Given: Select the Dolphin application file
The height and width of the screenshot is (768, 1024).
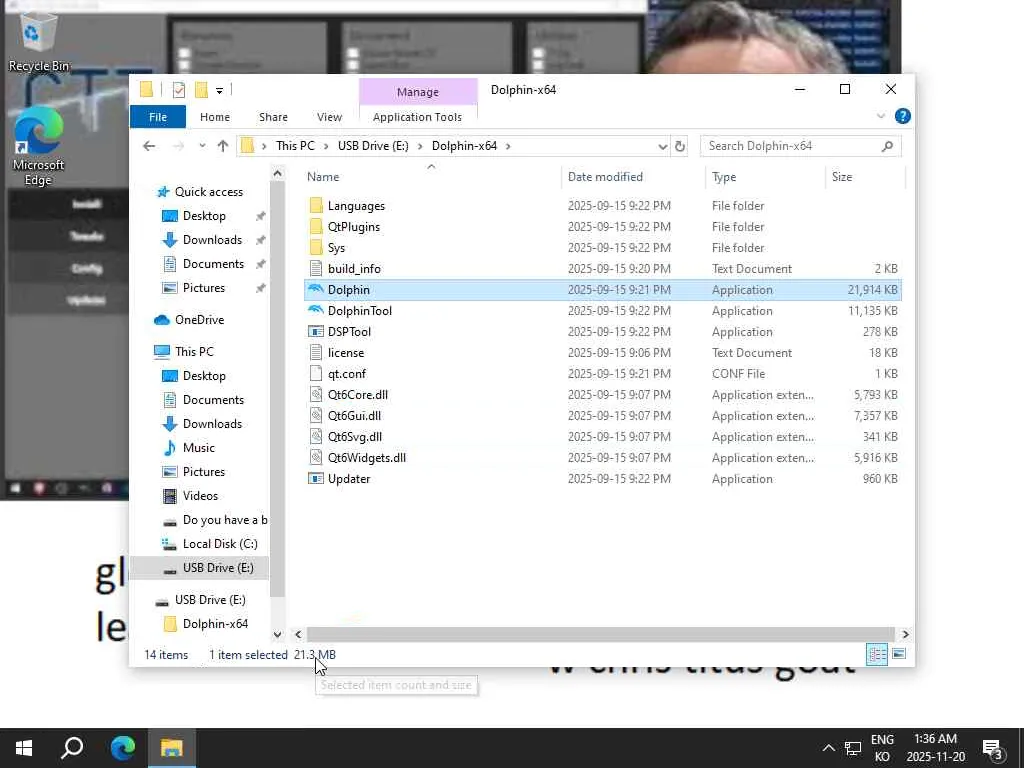Looking at the screenshot, I should tap(602, 289).
